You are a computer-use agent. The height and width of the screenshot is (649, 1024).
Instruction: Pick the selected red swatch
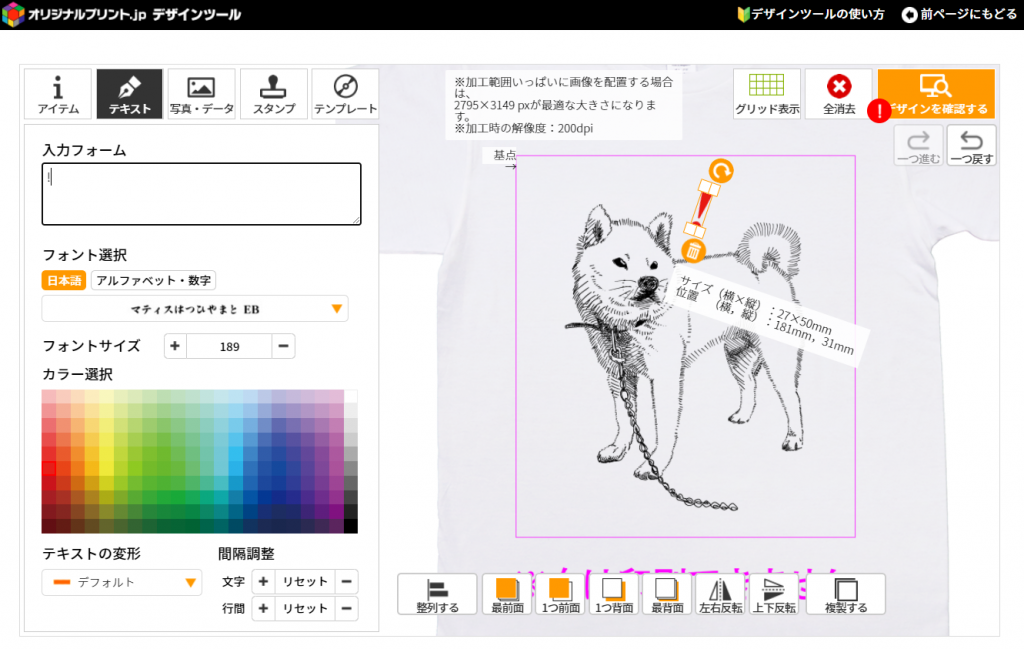coord(48,469)
